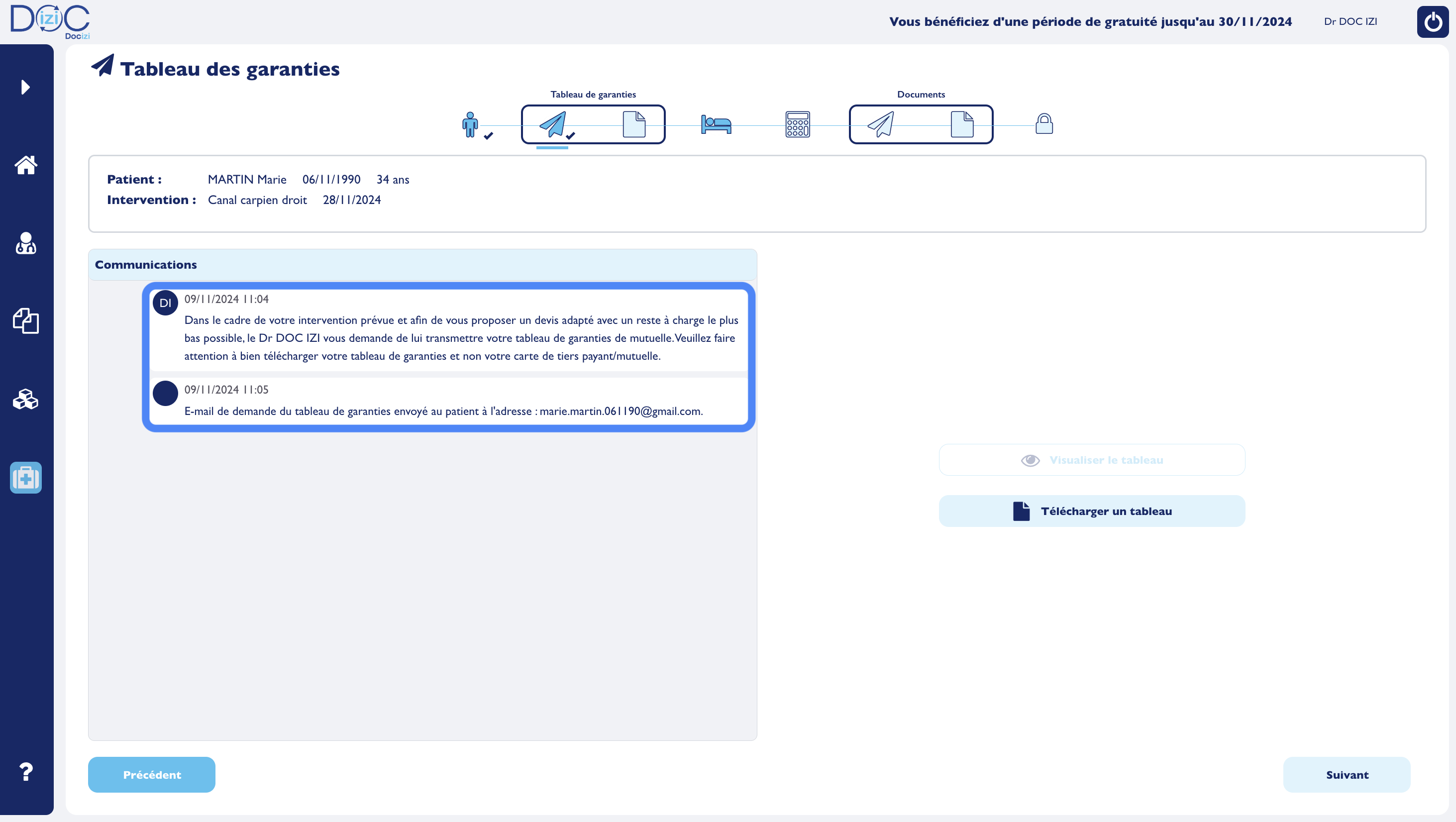1456x822 pixels.
Task: Select document page step under Documents
Action: point(961,124)
